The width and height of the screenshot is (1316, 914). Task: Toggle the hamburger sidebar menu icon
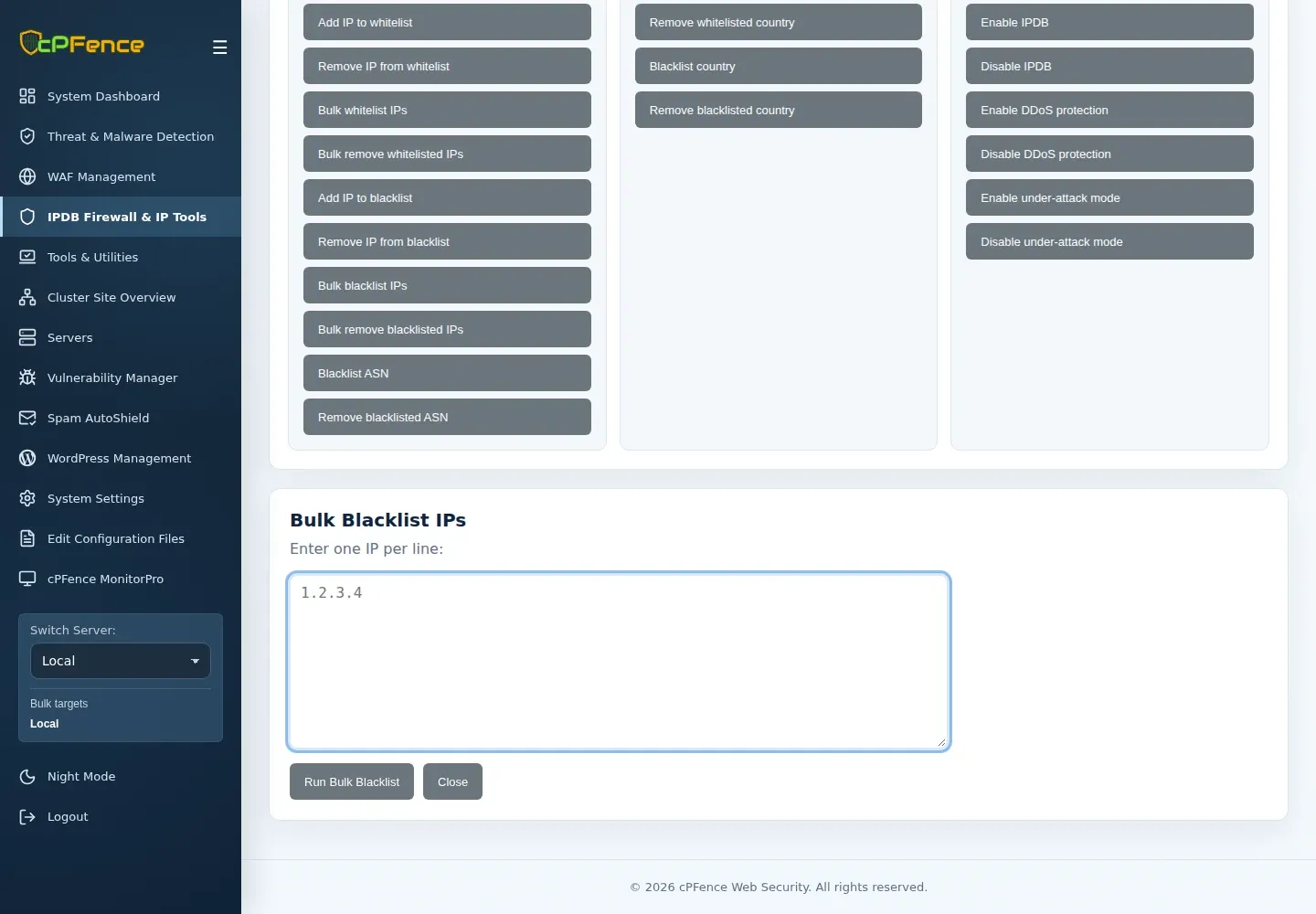219,48
